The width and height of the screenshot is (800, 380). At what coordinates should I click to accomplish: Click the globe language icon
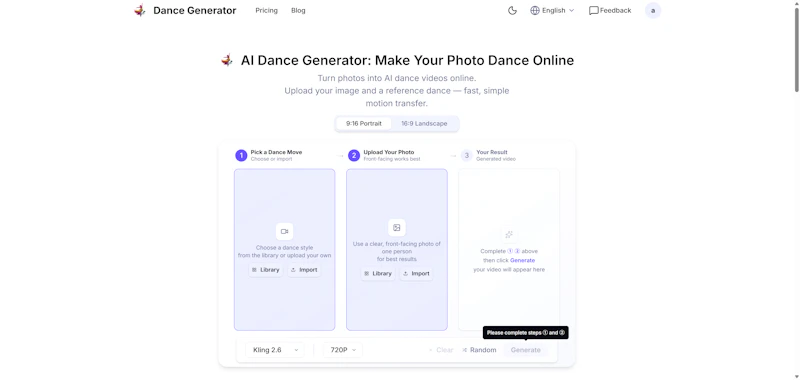click(535, 10)
